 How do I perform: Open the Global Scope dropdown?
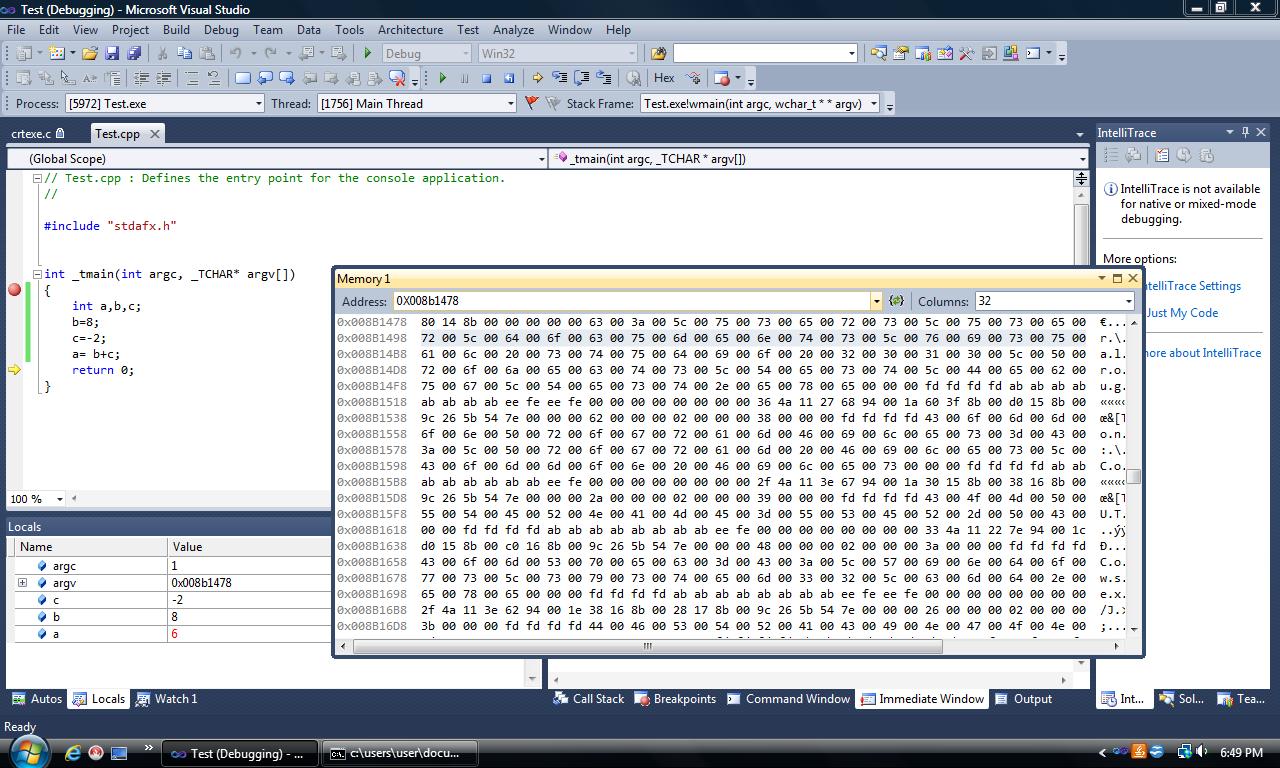(x=277, y=158)
